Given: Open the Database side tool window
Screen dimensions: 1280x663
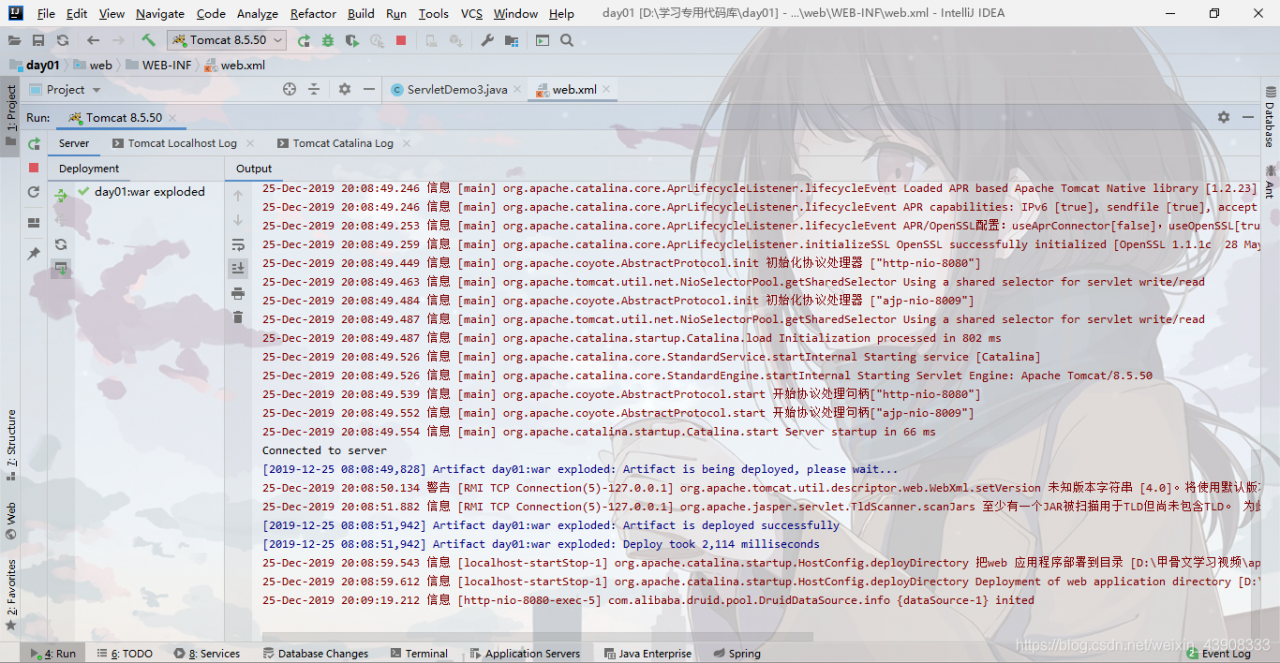Looking at the screenshot, I should pos(1270,116).
